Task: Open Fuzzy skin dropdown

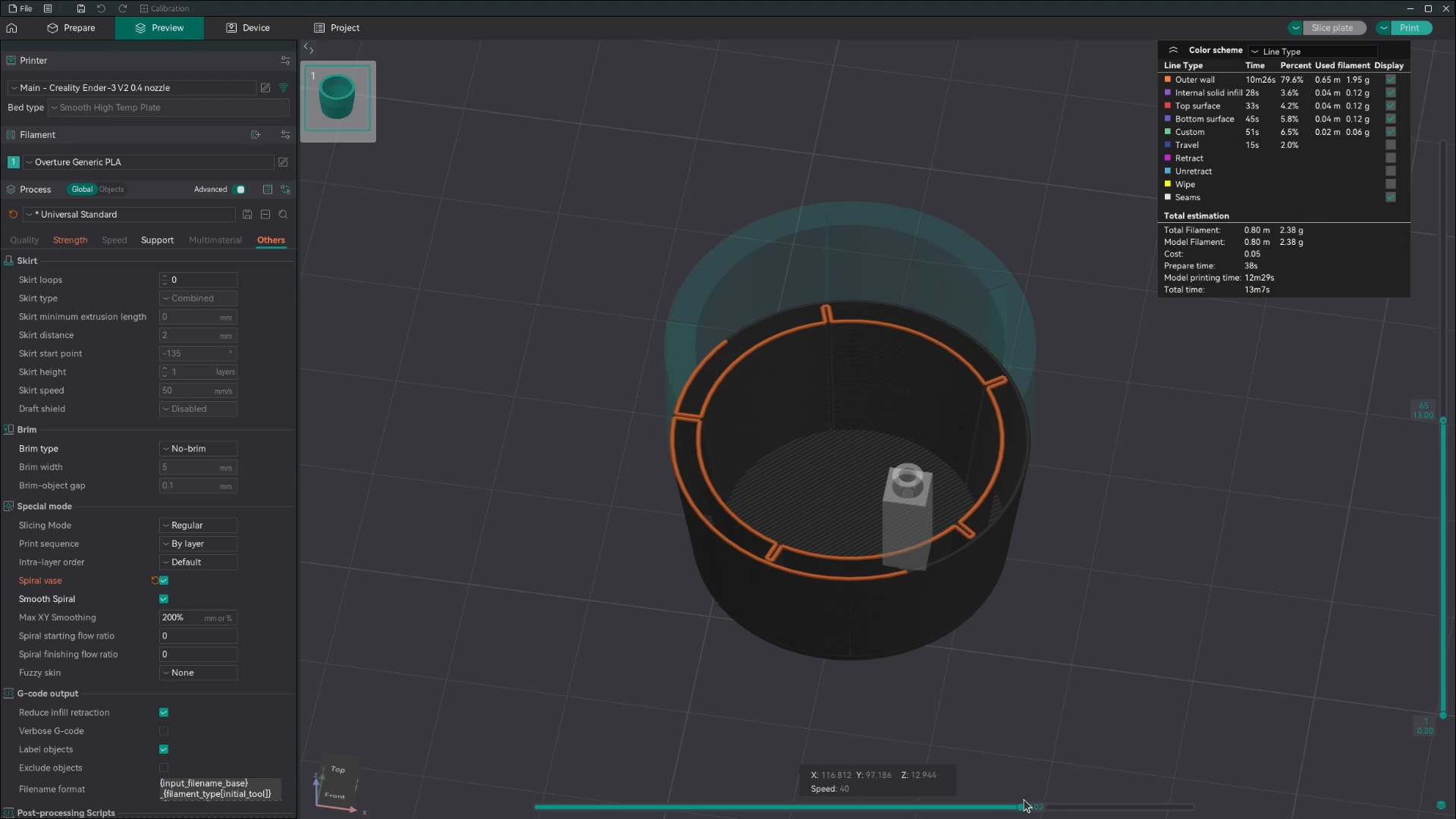Action: pyautogui.click(x=198, y=673)
